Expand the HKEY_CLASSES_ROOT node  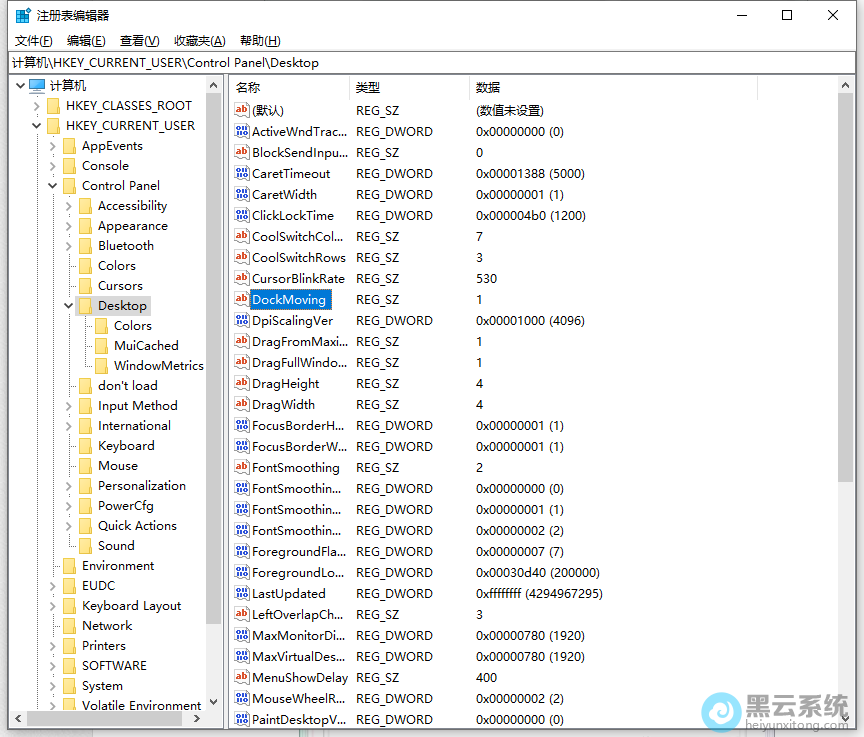pos(37,106)
